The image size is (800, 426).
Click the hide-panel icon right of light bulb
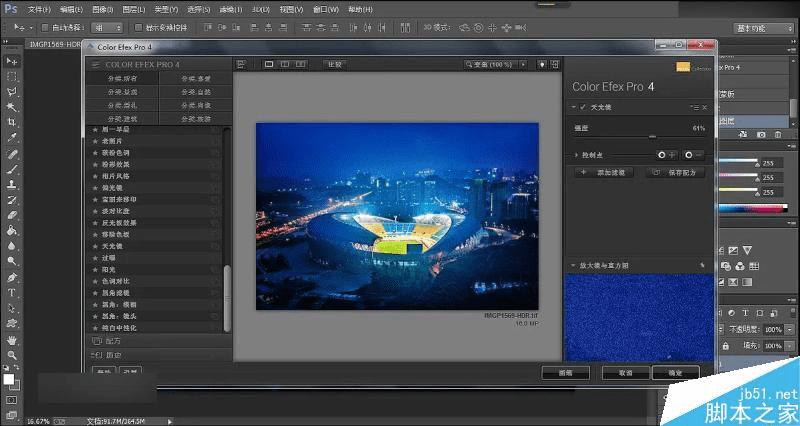coord(555,64)
